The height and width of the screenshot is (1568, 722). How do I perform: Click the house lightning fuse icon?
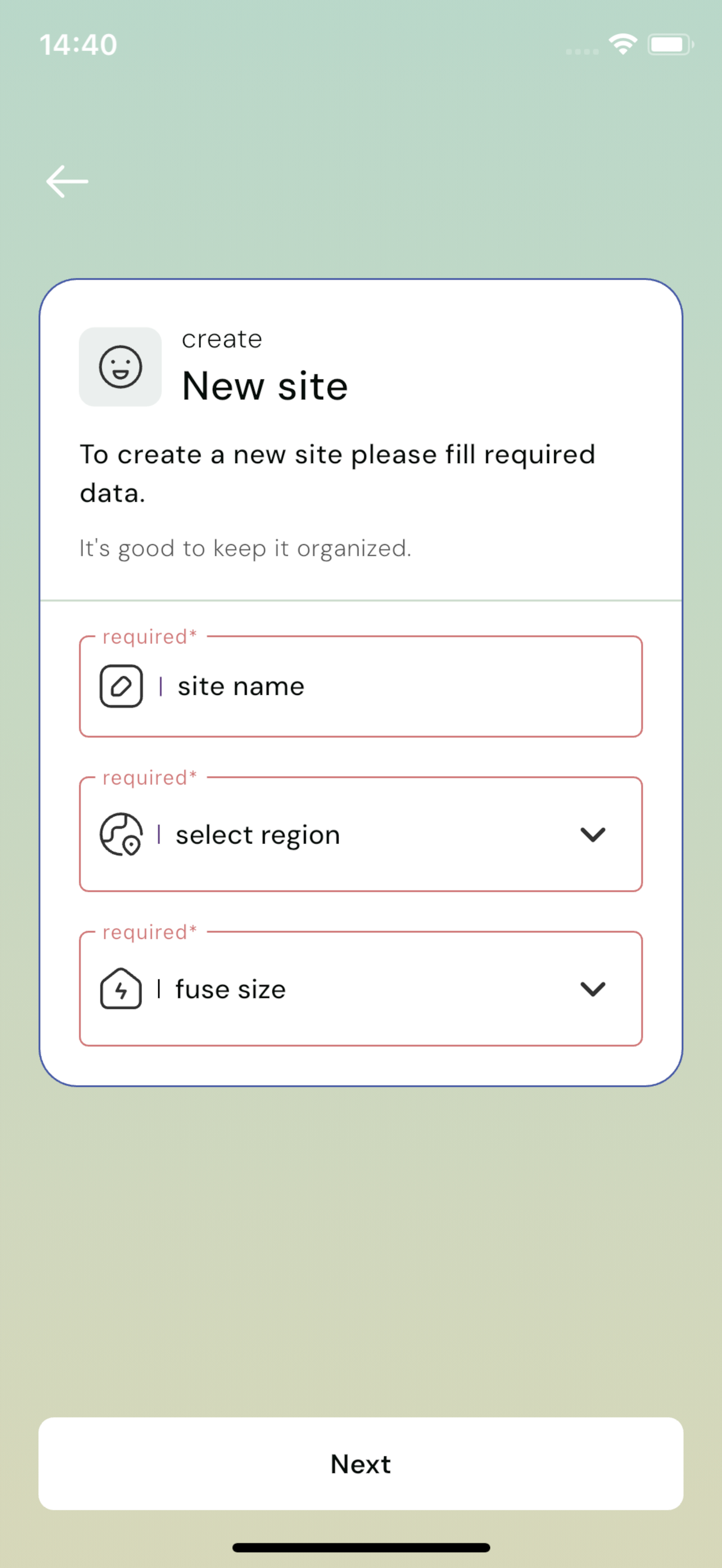pos(121,989)
